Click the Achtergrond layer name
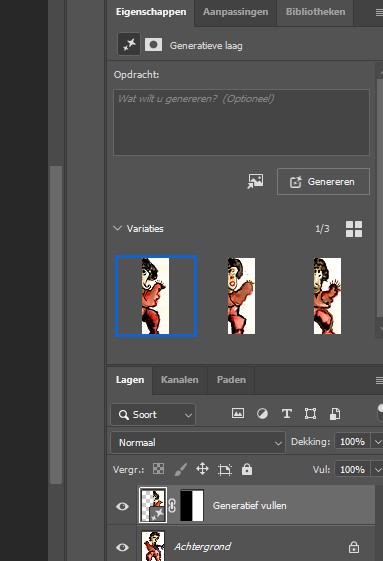Viewport: 383px width, 561px height. (x=203, y=547)
